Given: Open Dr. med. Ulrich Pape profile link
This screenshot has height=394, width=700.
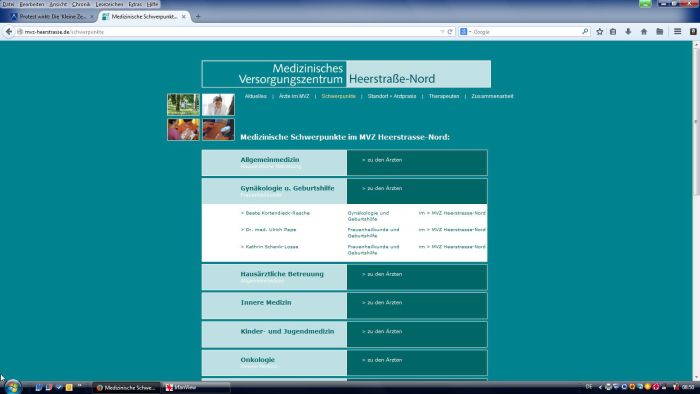Looking at the screenshot, I should click(x=268, y=230).
